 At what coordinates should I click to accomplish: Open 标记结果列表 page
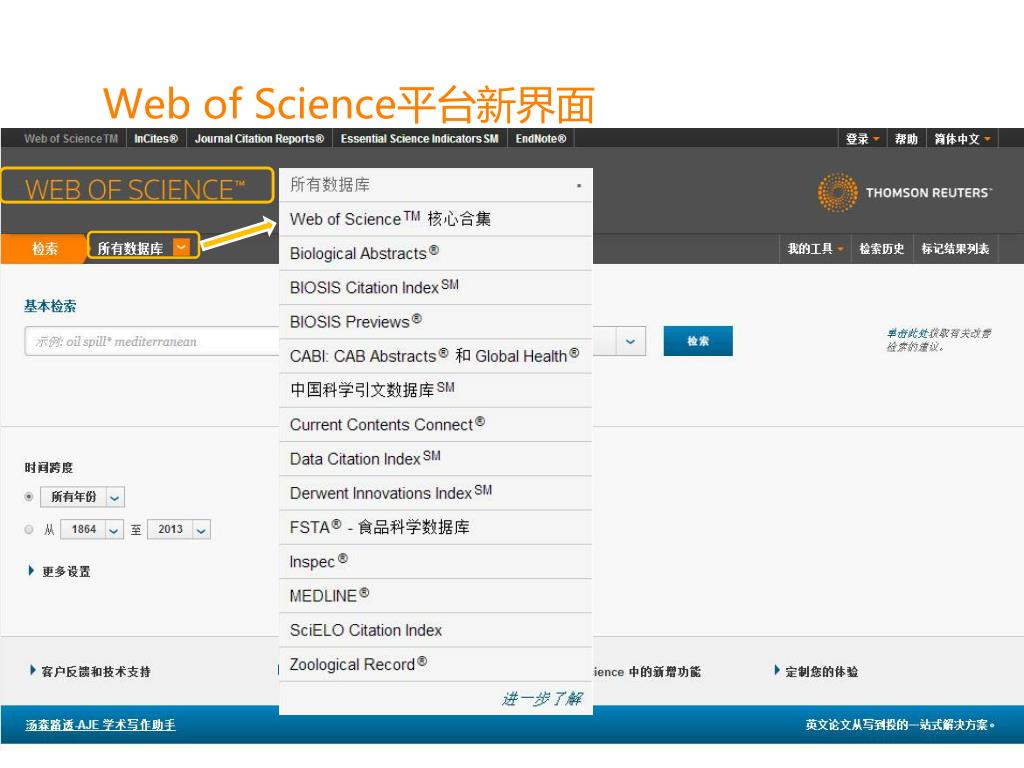click(x=955, y=249)
